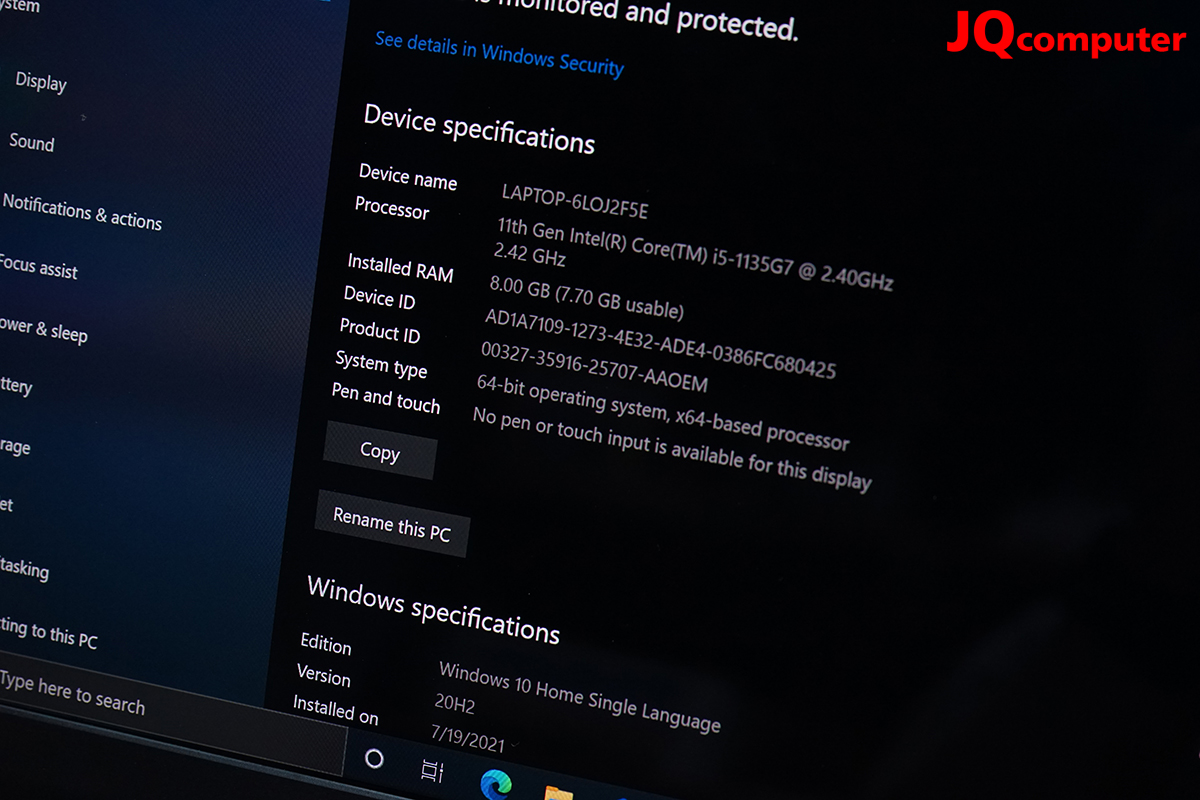This screenshot has height=800, width=1200.
Task: Click the Product ID label
Action: click(380, 330)
